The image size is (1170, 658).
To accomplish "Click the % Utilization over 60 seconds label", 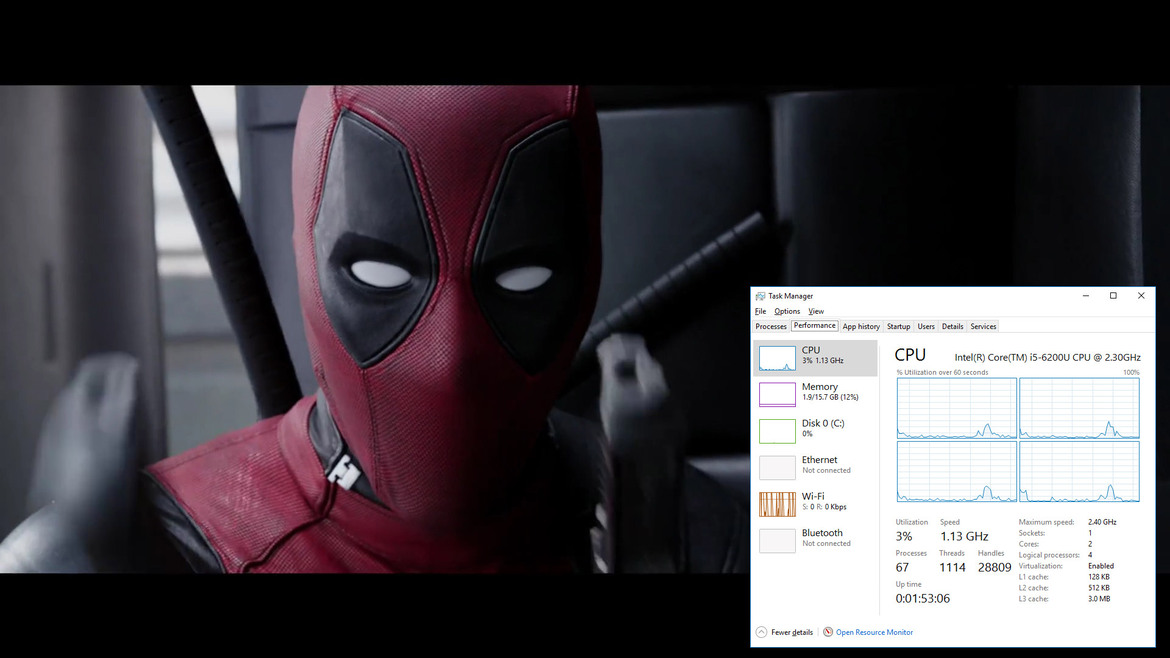I will tap(942, 372).
